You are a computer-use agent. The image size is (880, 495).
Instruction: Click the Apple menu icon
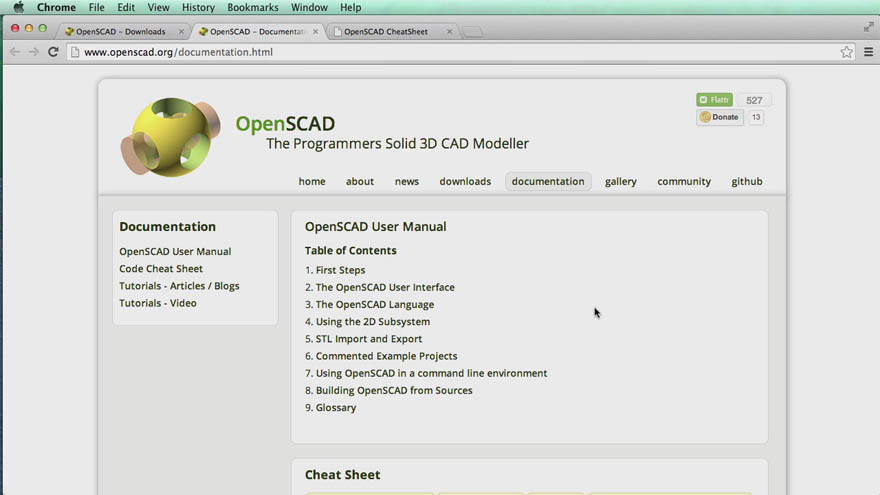click(19, 7)
